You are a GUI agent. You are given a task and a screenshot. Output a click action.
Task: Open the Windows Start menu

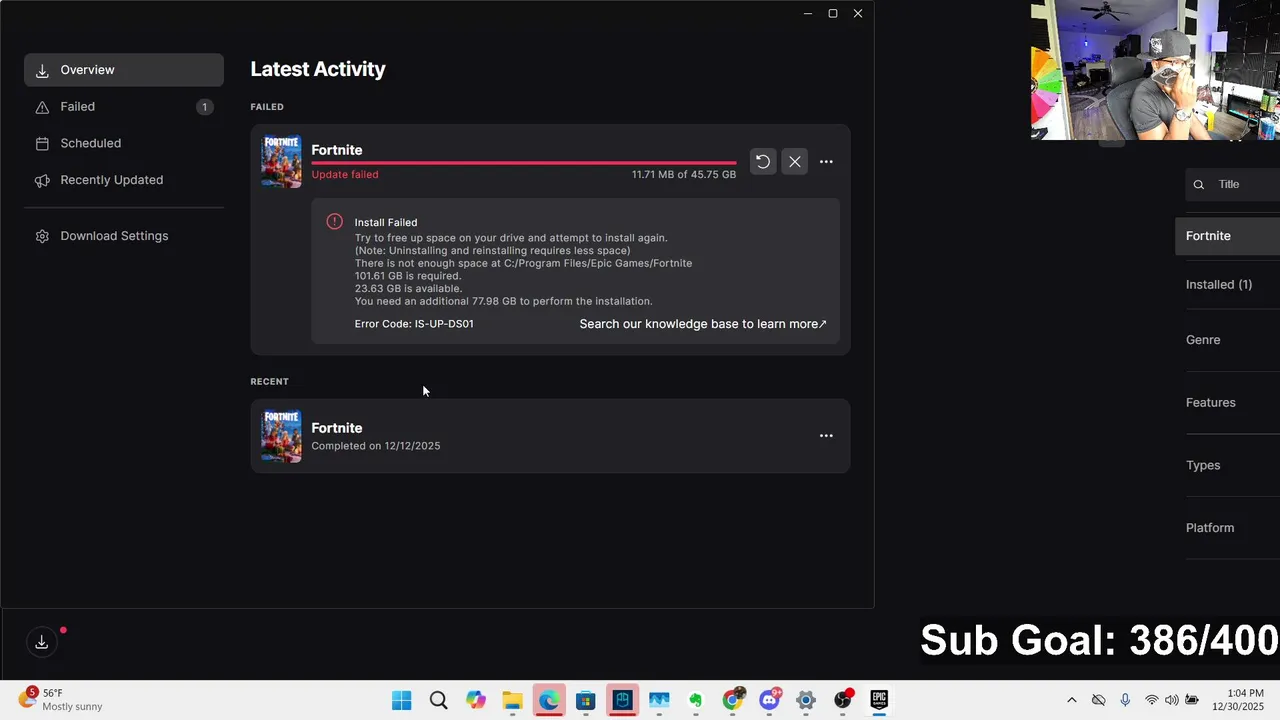pos(402,700)
